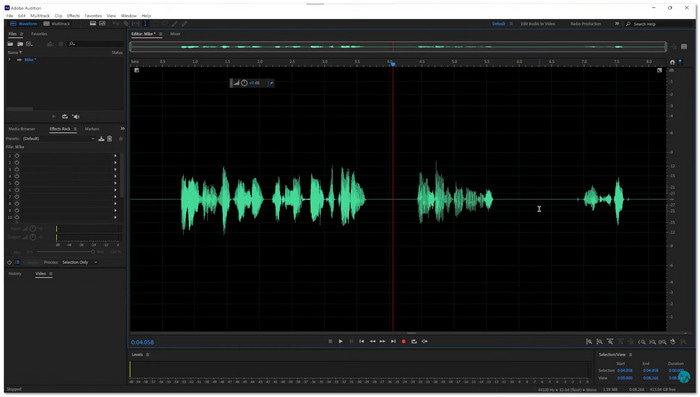Toggle power for effect slot 8
This screenshot has height=397, width=700.
(x=17, y=204)
